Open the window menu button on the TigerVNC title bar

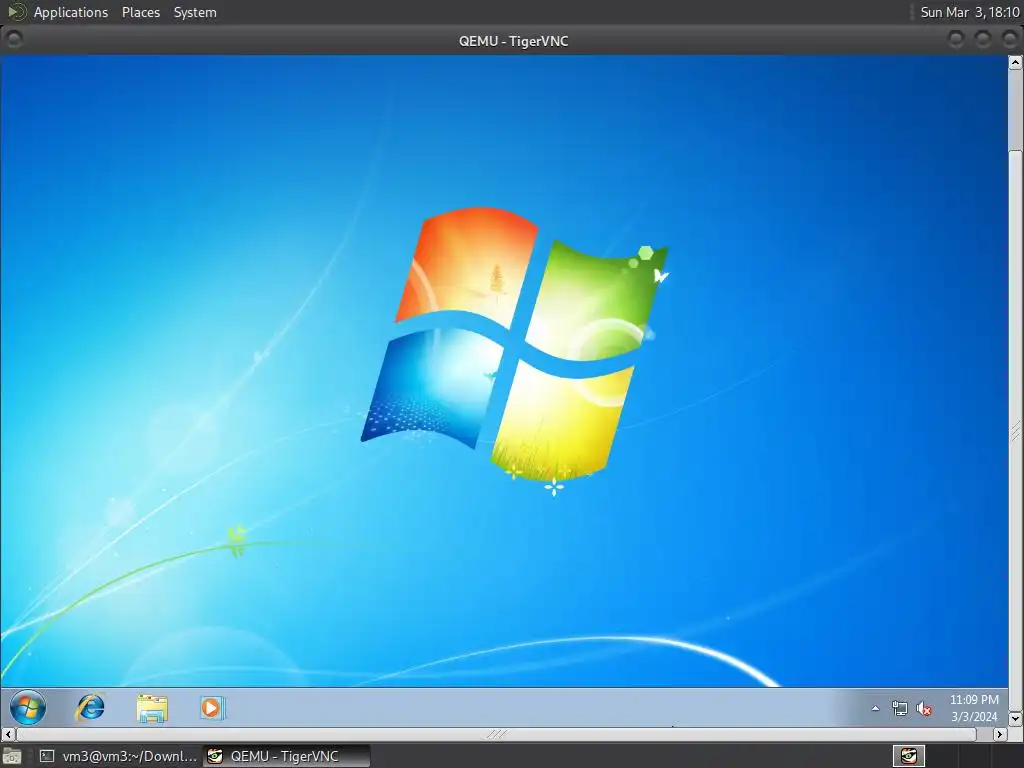13,40
